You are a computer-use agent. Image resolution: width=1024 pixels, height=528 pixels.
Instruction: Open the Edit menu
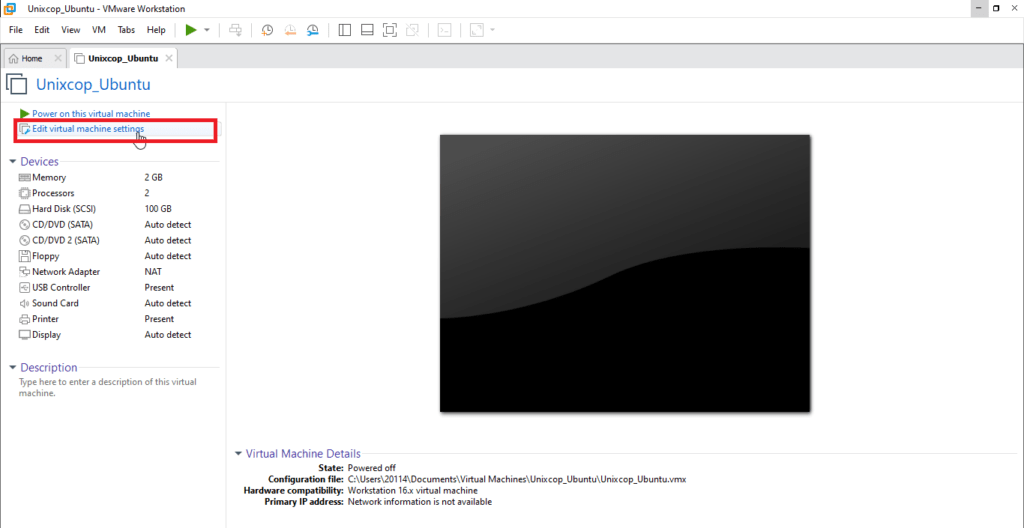point(42,30)
